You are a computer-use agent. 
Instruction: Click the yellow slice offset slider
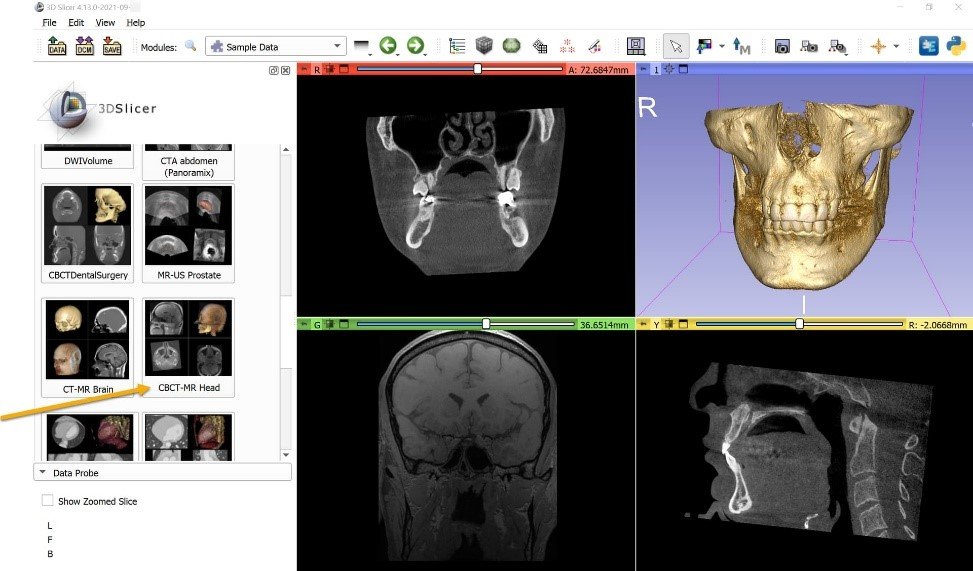click(799, 324)
